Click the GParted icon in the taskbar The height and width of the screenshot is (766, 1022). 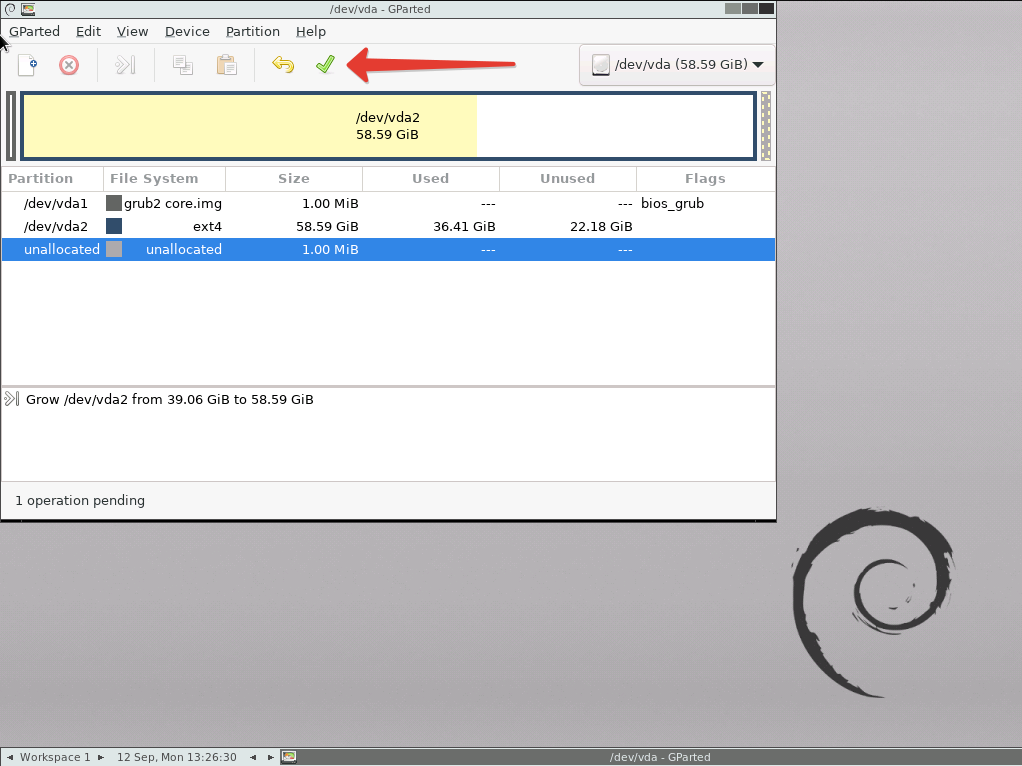(x=289, y=757)
